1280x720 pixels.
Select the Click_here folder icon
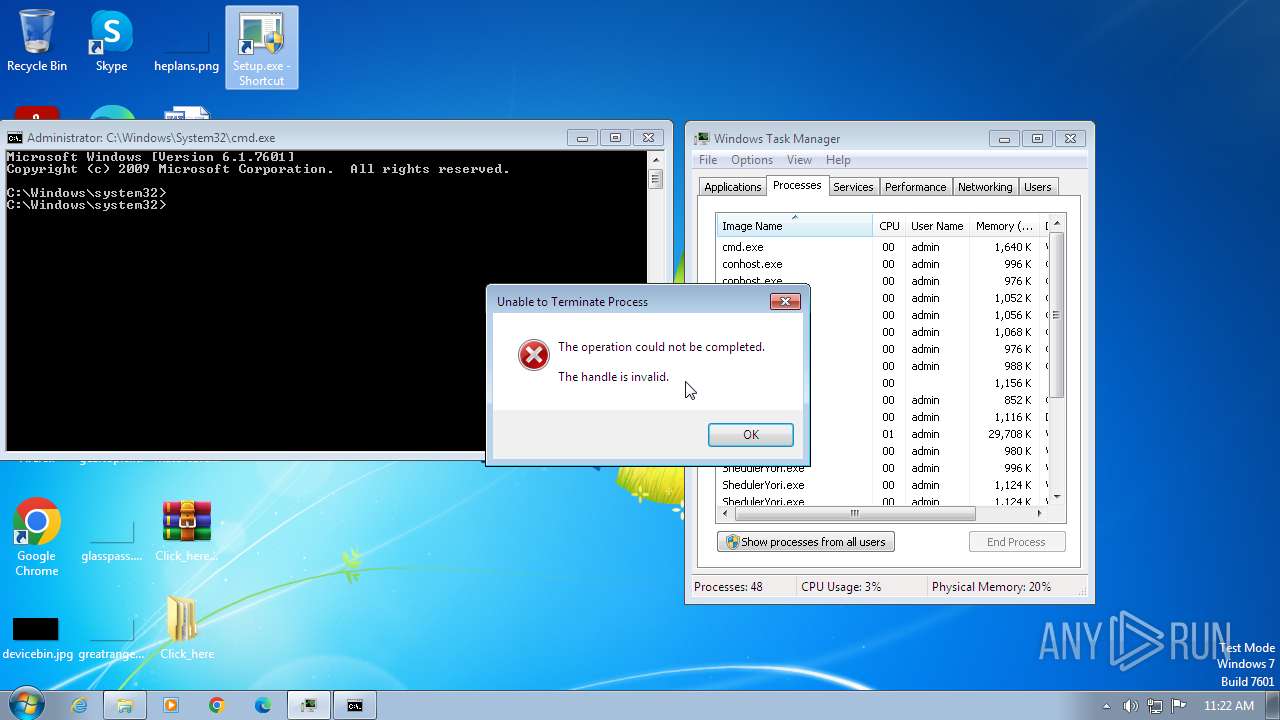coord(186,628)
